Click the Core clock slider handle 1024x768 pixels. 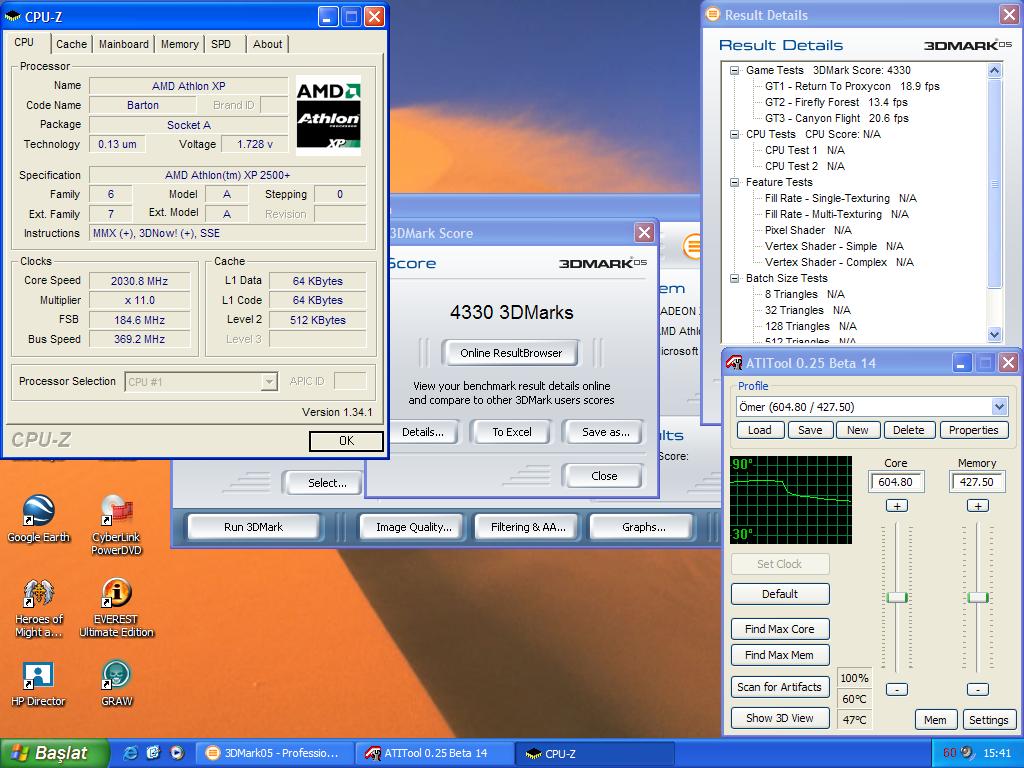click(x=897, y=597)
